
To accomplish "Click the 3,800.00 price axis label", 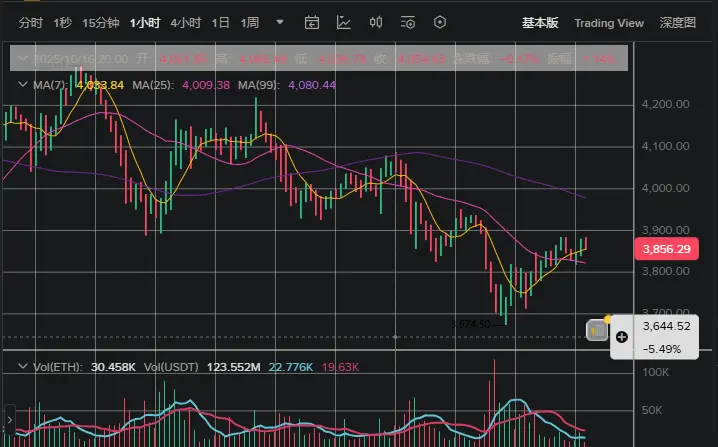I will click(665, 271).
